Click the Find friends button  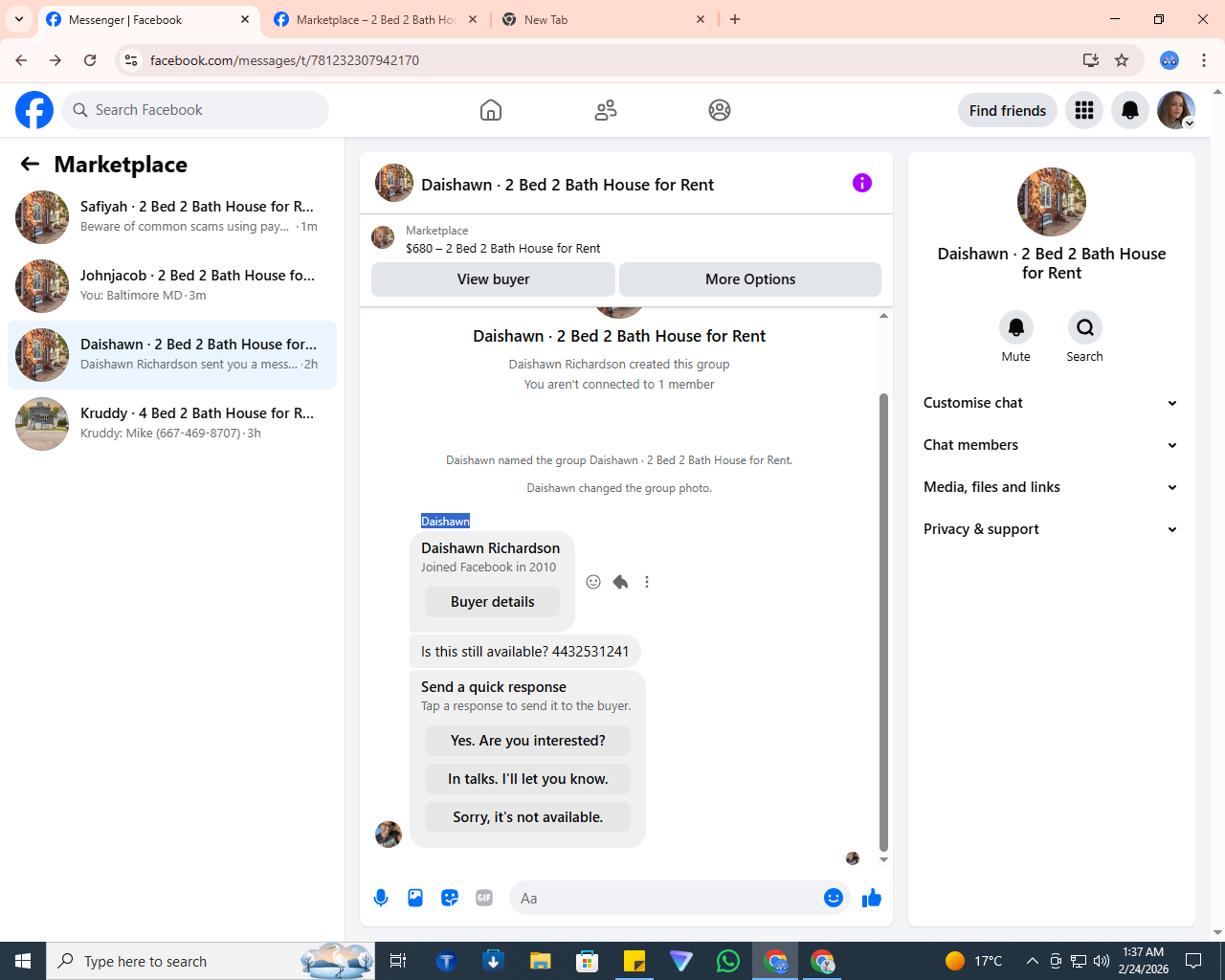(x=1008, y=110)
